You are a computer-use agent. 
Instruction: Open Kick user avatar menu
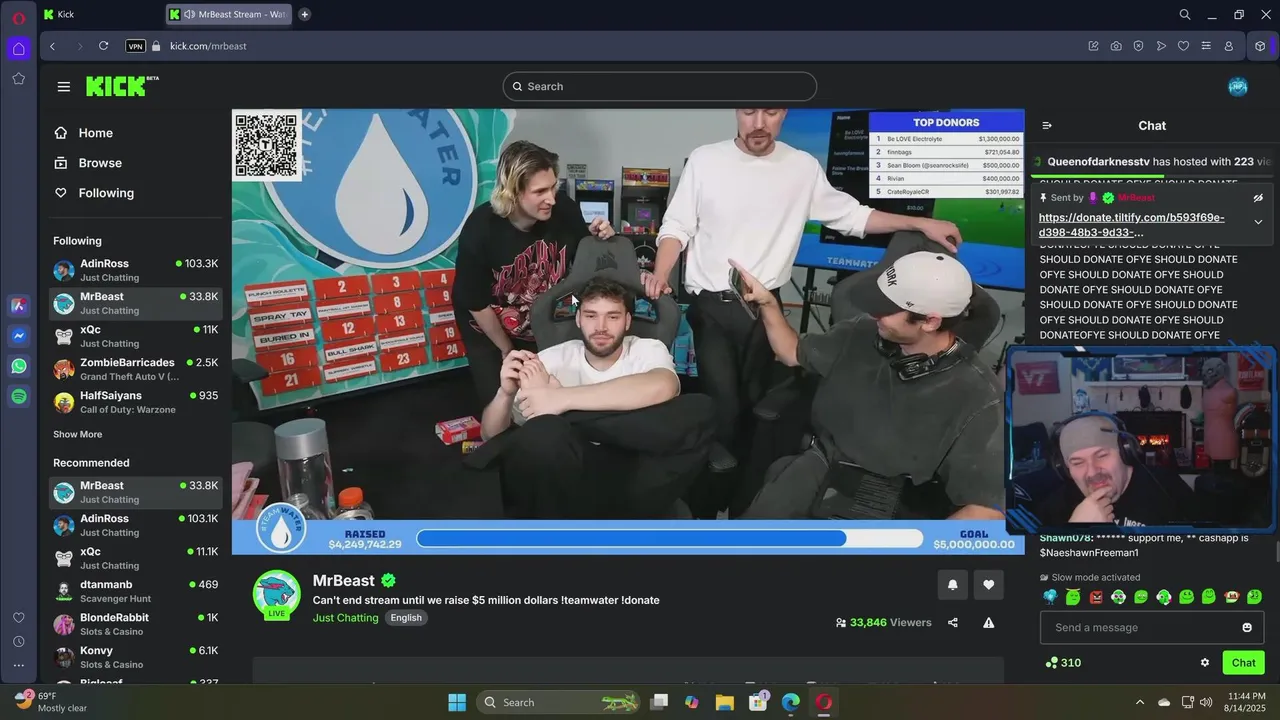(x=1238, y=86)
